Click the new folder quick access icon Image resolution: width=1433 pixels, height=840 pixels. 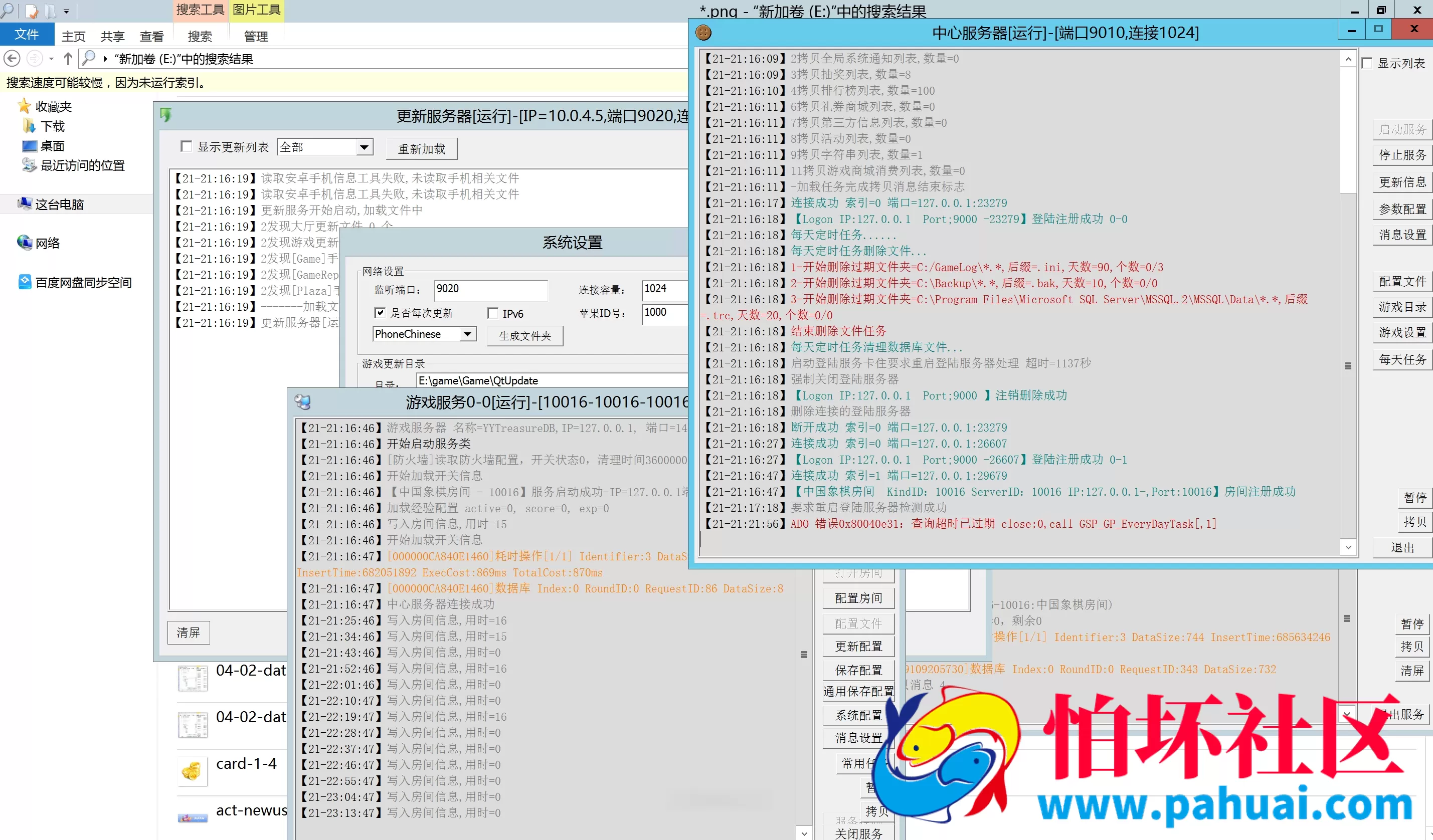coord(50,11)
